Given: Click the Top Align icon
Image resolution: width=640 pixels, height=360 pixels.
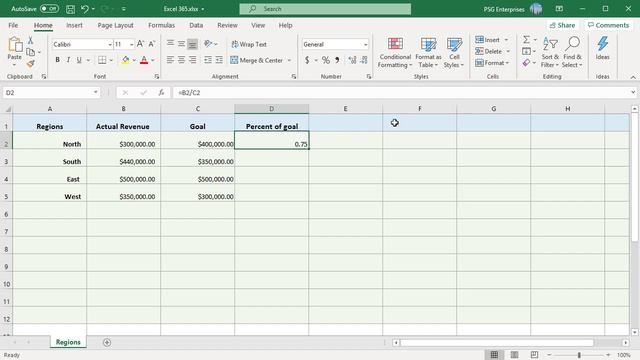Looking at the screenshot, I should pos(170,44).
